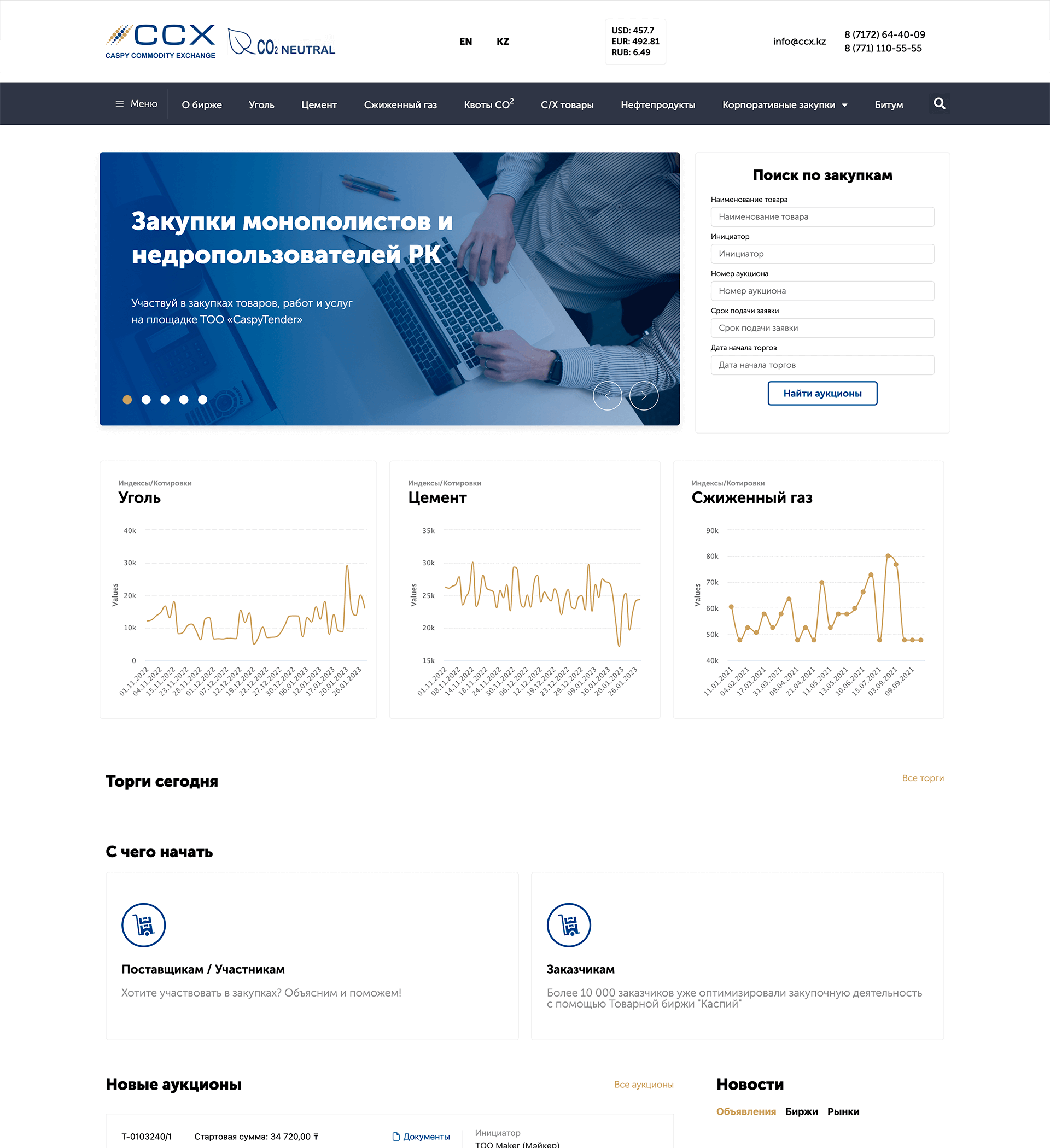This screenshot has height=1148, width=1050.
Task: Switch to the Биржи news tab
Action: (801, 1111)
